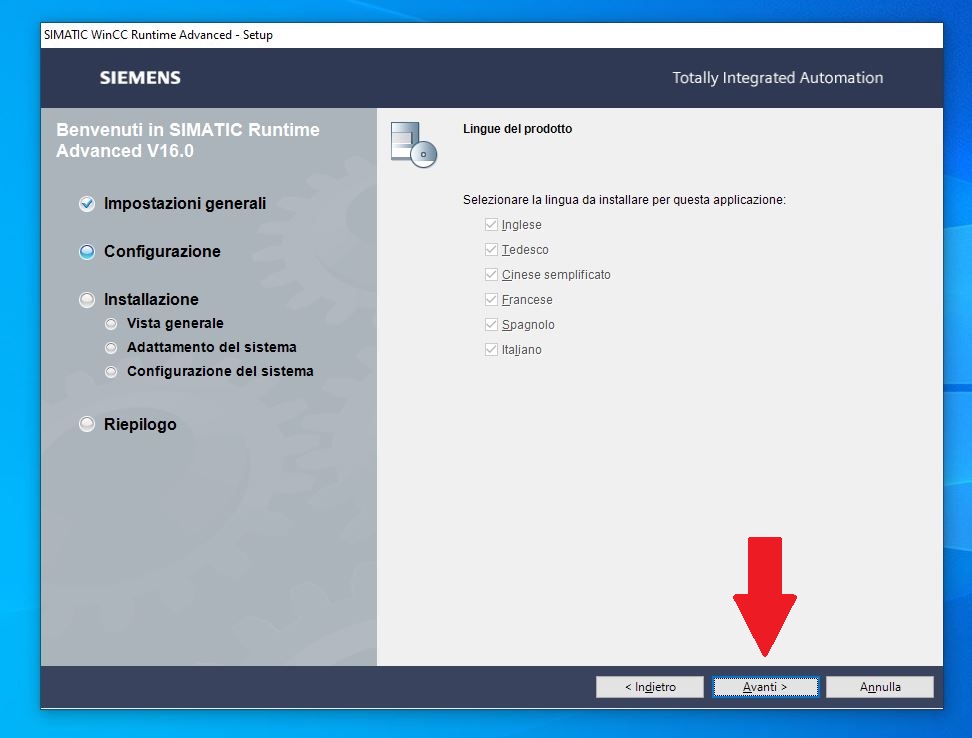Click the Configurazione del sistema bullet icon
This screenshot has height=738, width=972.
click(111, 372)
